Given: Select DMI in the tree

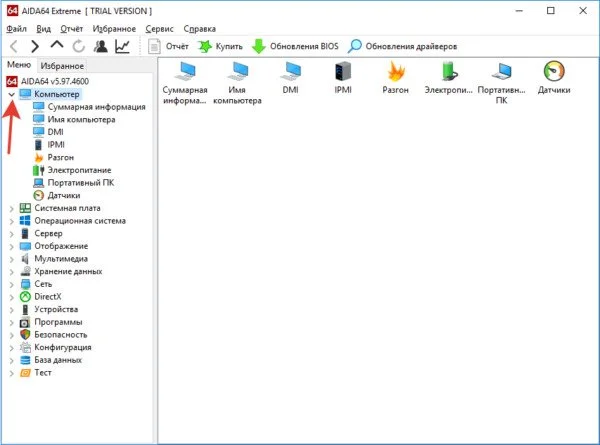Looking at the screenshot, I should [x=55, y=132].
